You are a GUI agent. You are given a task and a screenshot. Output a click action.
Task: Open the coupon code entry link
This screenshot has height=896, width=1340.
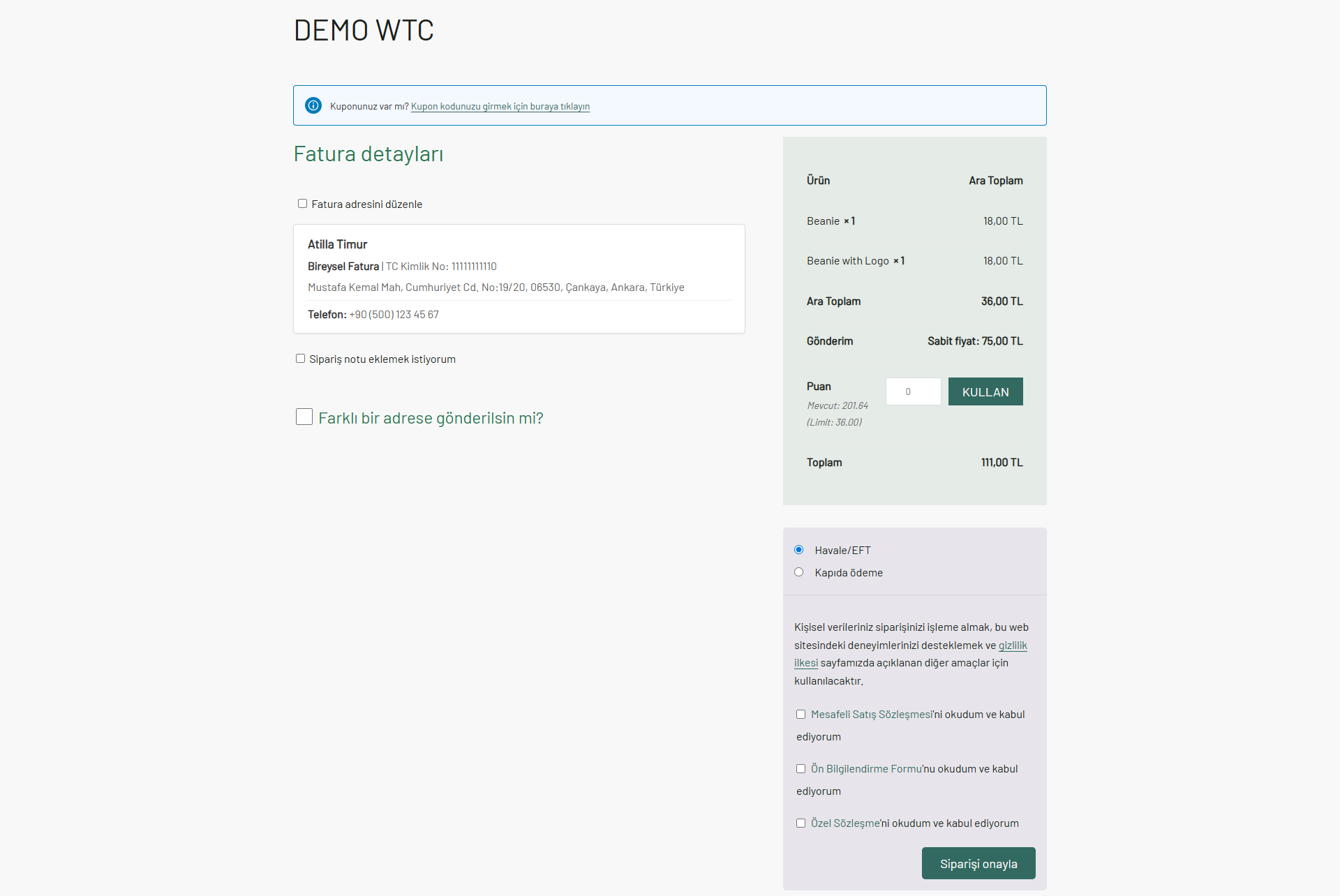(x=500, y=106)
